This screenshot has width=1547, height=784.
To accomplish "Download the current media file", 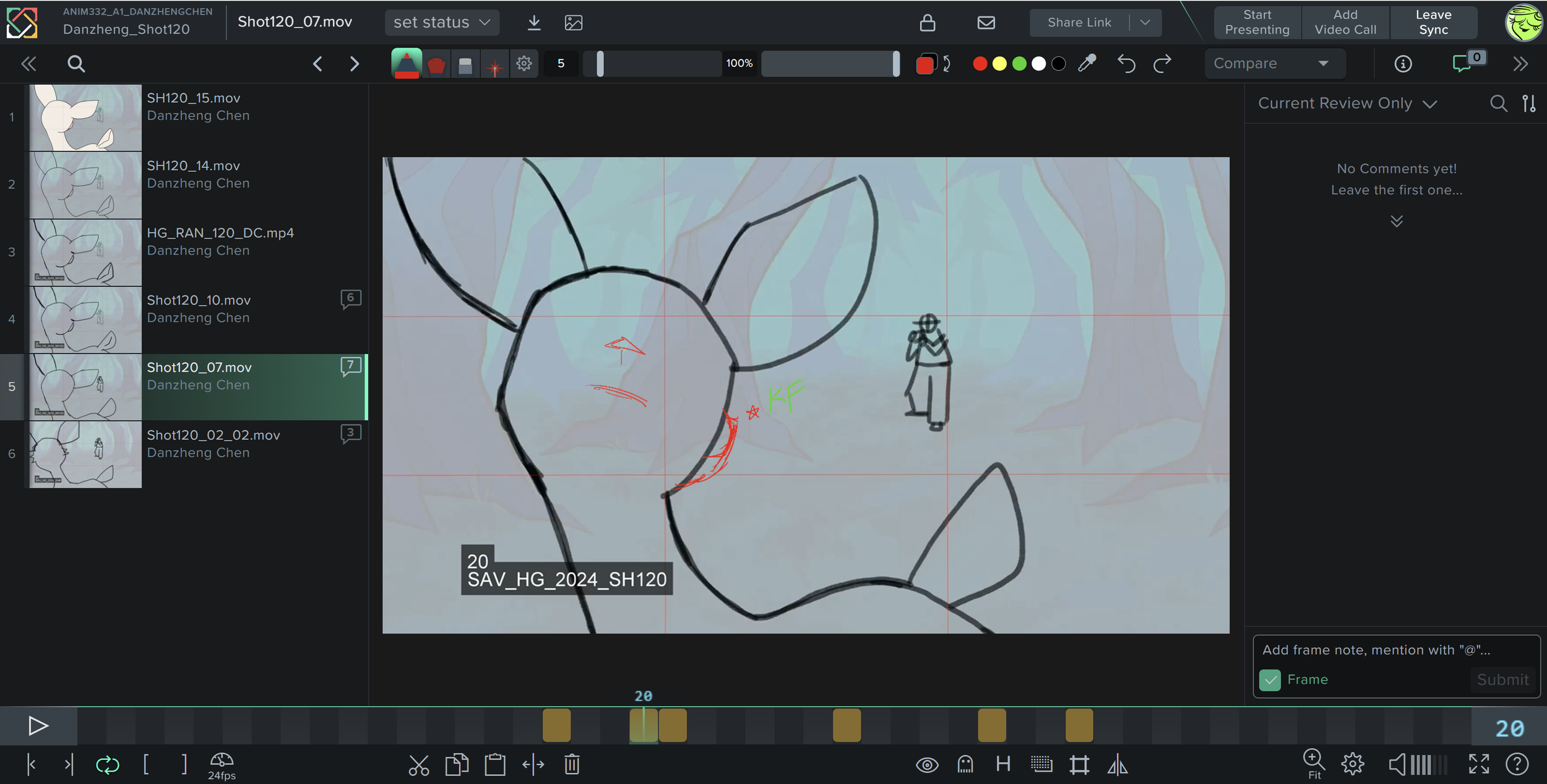I will 534,23.
